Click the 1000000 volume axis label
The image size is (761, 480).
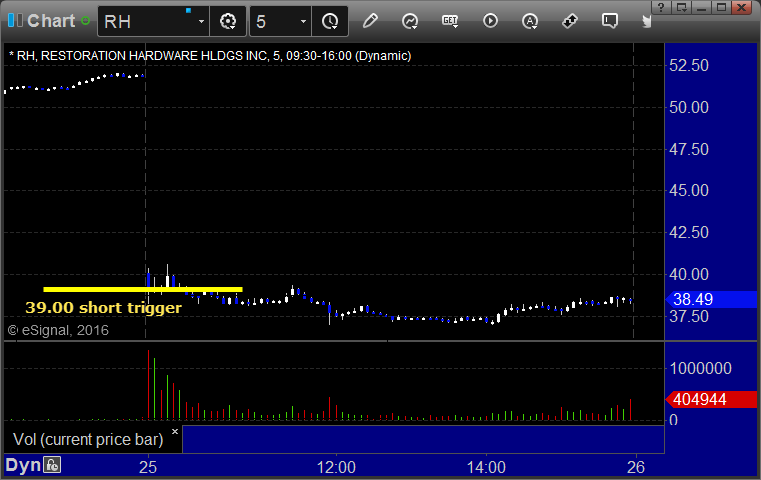[700, 368]
